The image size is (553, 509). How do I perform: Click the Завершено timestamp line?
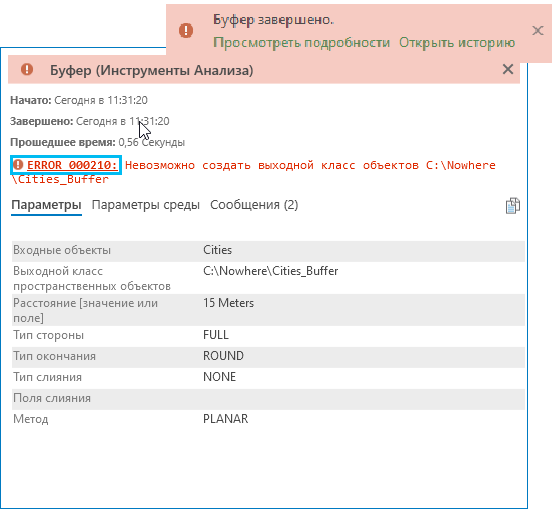[x=90, y=121]
